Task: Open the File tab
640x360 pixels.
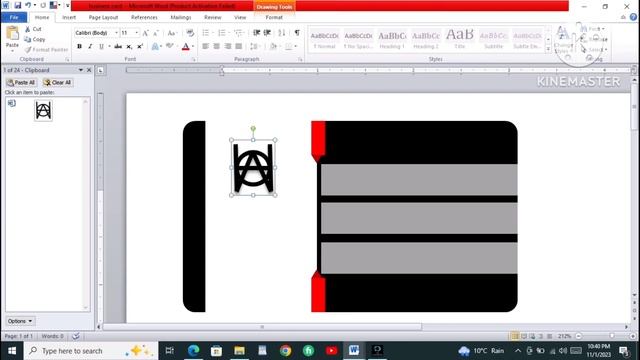Action: click(x=14, y=17)
